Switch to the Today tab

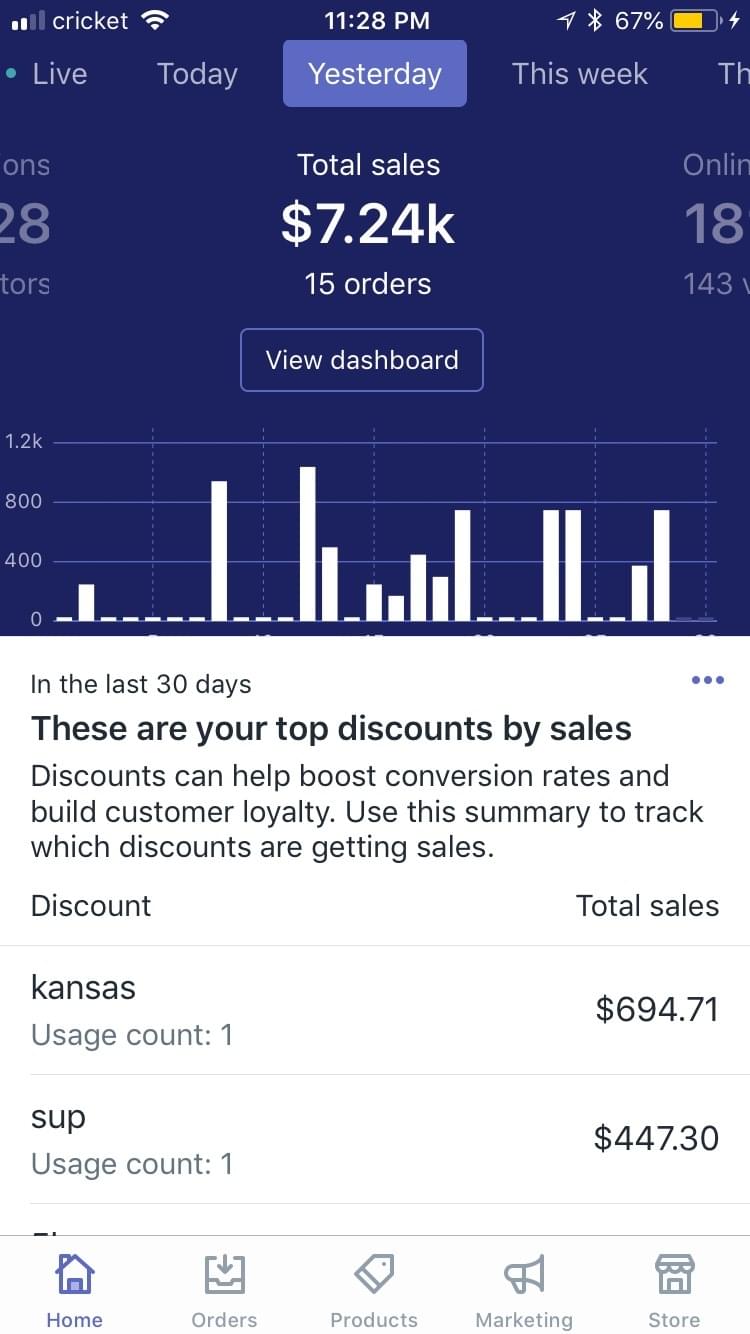(x=197, y=74)
